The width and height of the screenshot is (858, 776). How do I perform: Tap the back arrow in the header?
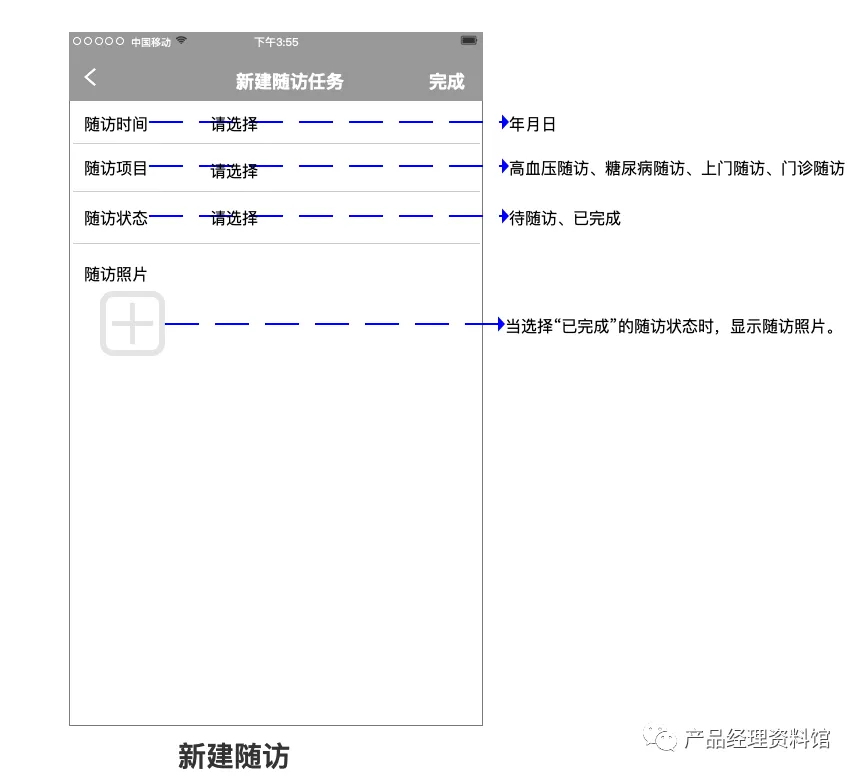coord(90,77)
